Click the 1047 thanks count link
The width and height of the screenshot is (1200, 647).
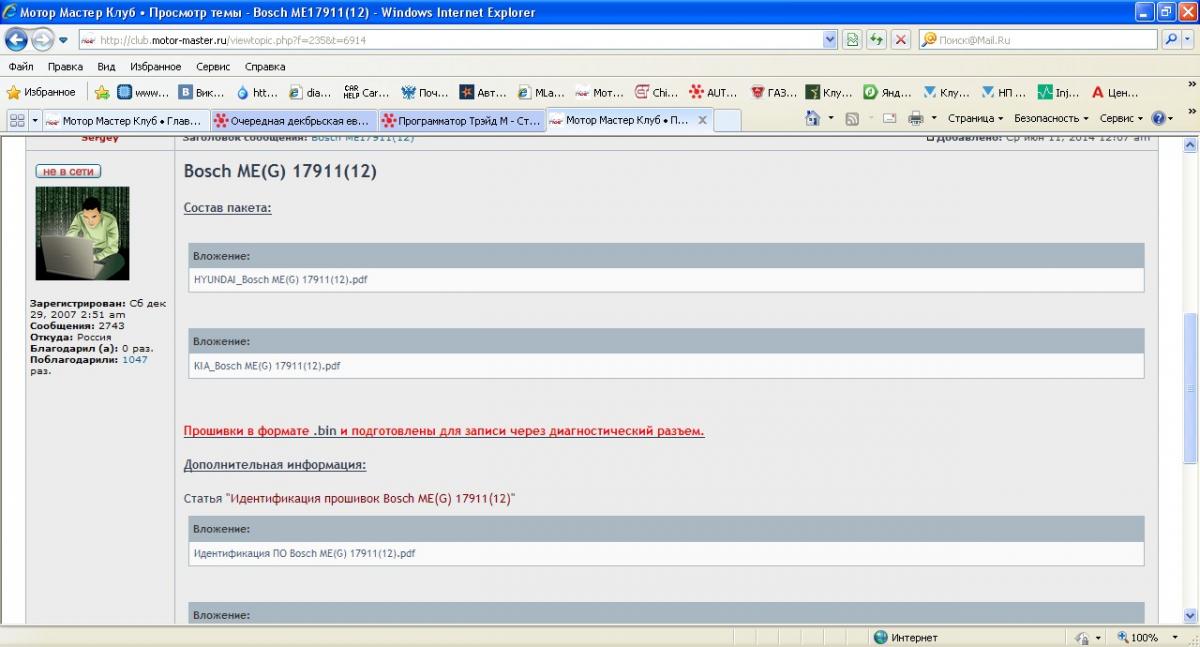134,359
